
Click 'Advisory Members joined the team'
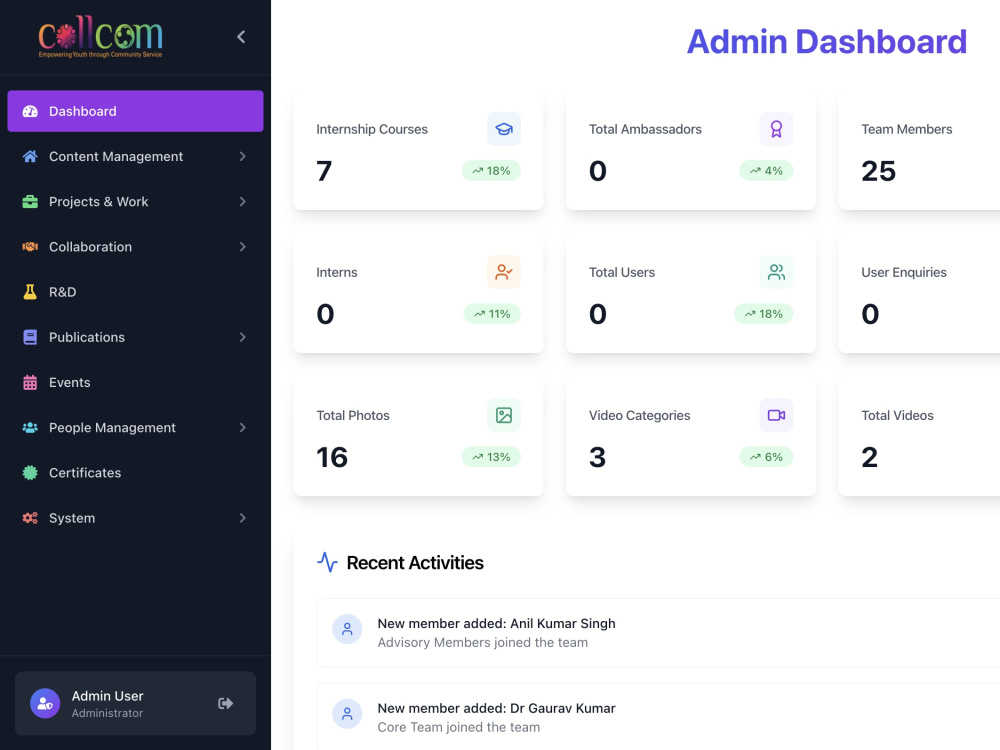tap(483, 642)
